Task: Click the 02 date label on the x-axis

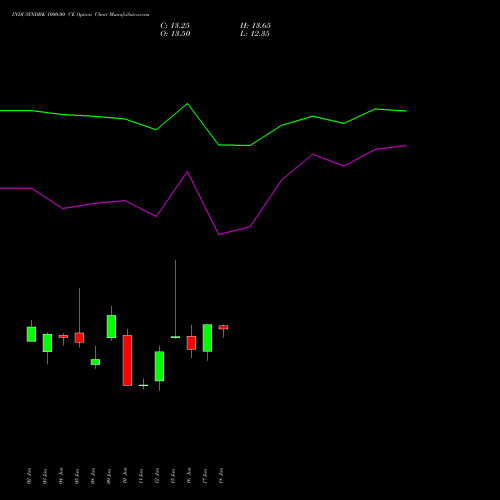Action: pyautogui.click(x=29, y=476)
